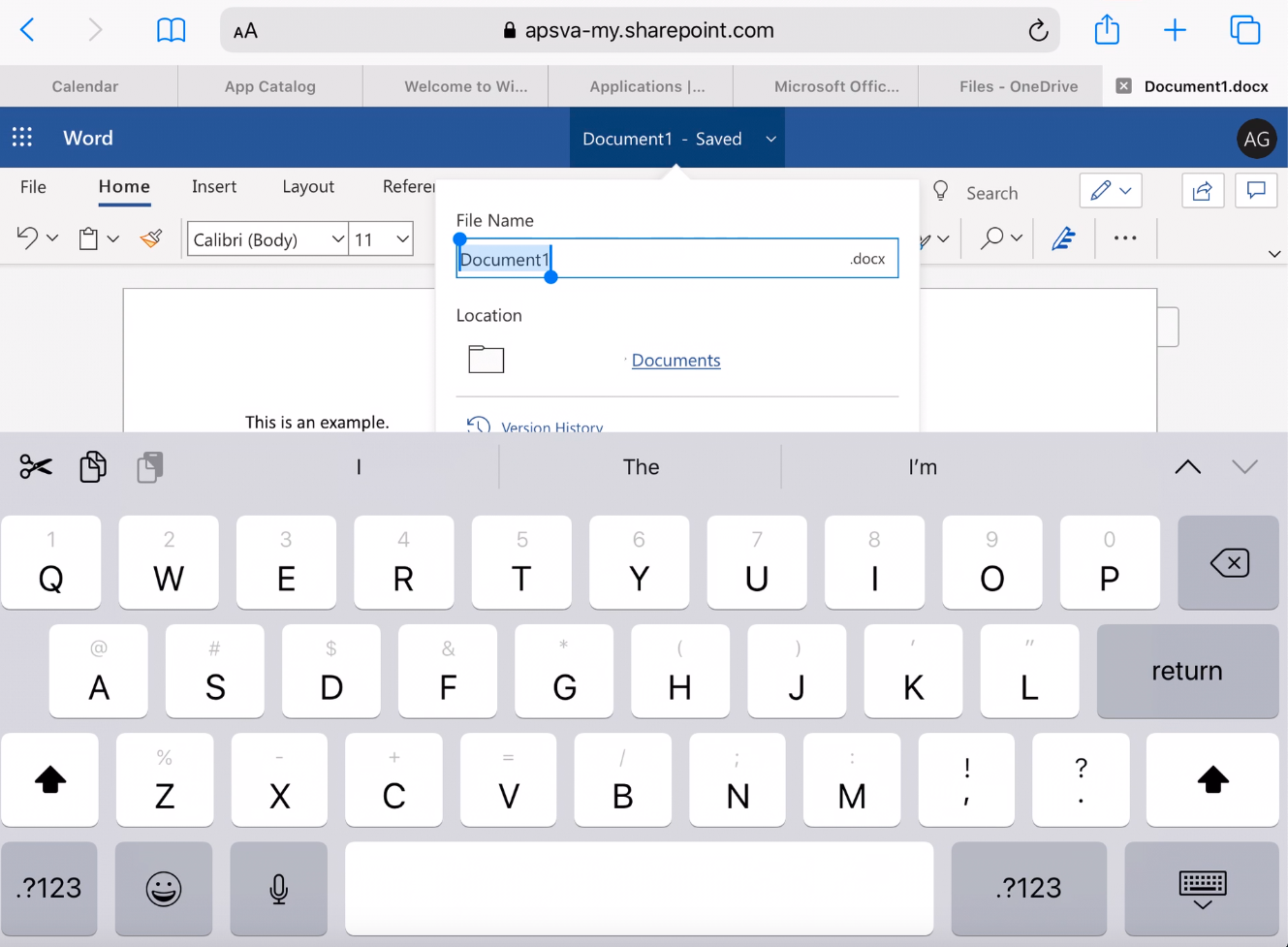Switch to left .?123 number keys

tap(49, 888)
